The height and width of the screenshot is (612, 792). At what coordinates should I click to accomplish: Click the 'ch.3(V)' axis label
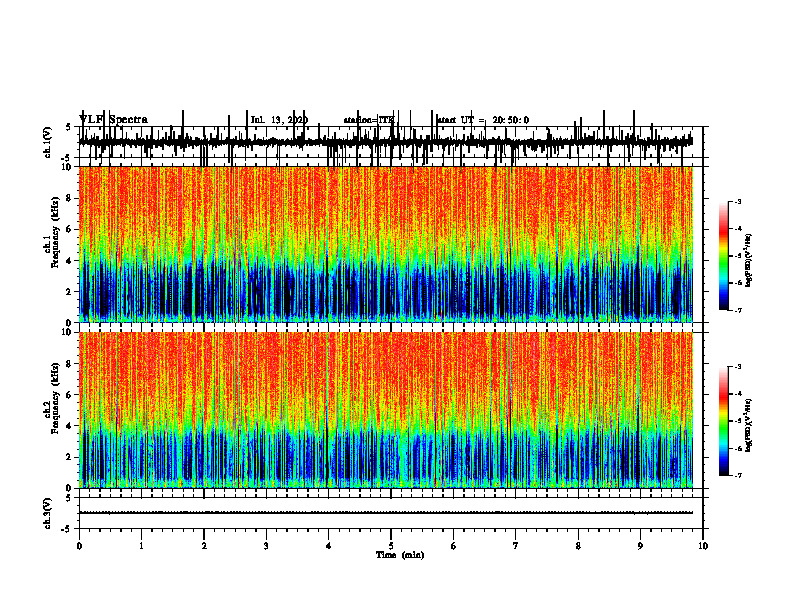48,514
